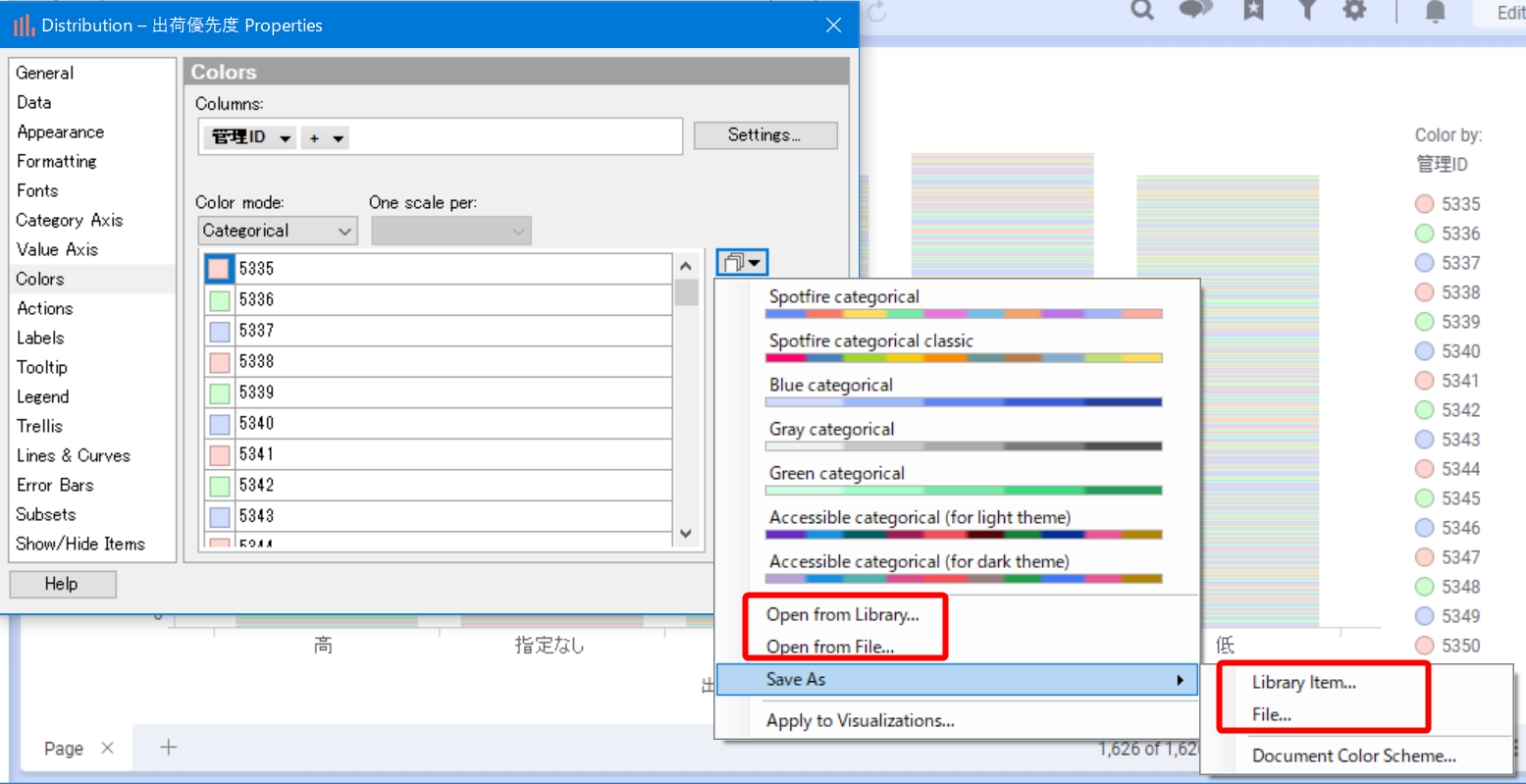Click the color swatch for value 5335
The height and width of the screenshot is (784, 1526).
219,268
